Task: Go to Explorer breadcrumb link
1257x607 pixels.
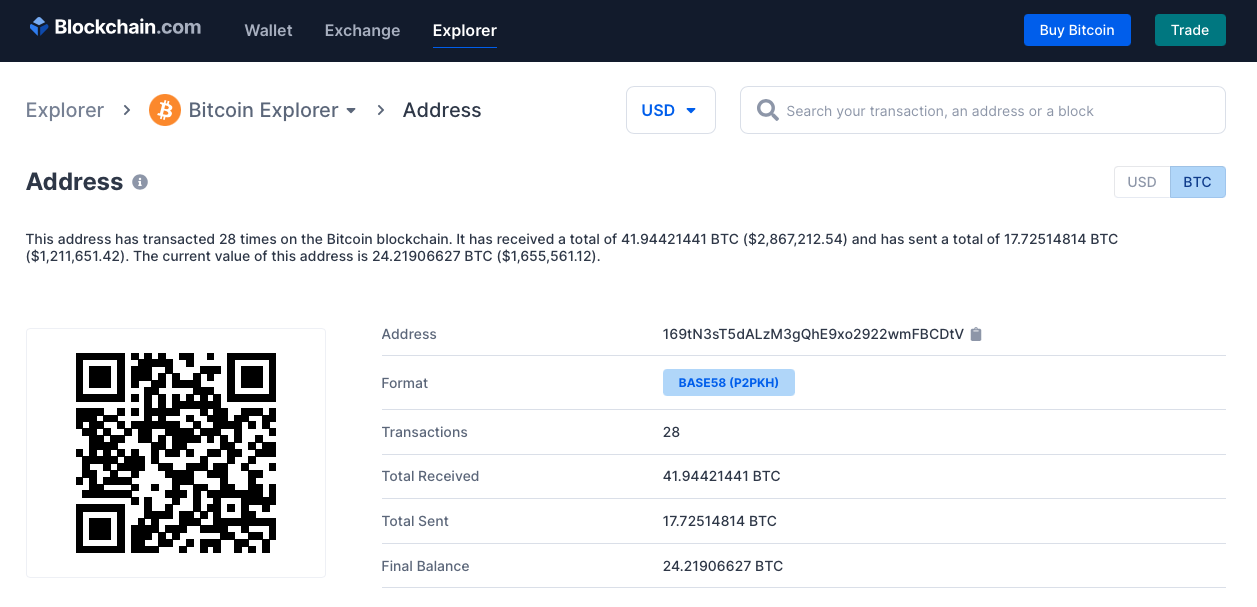Action: pyautogui.click(x=65, y=110)
